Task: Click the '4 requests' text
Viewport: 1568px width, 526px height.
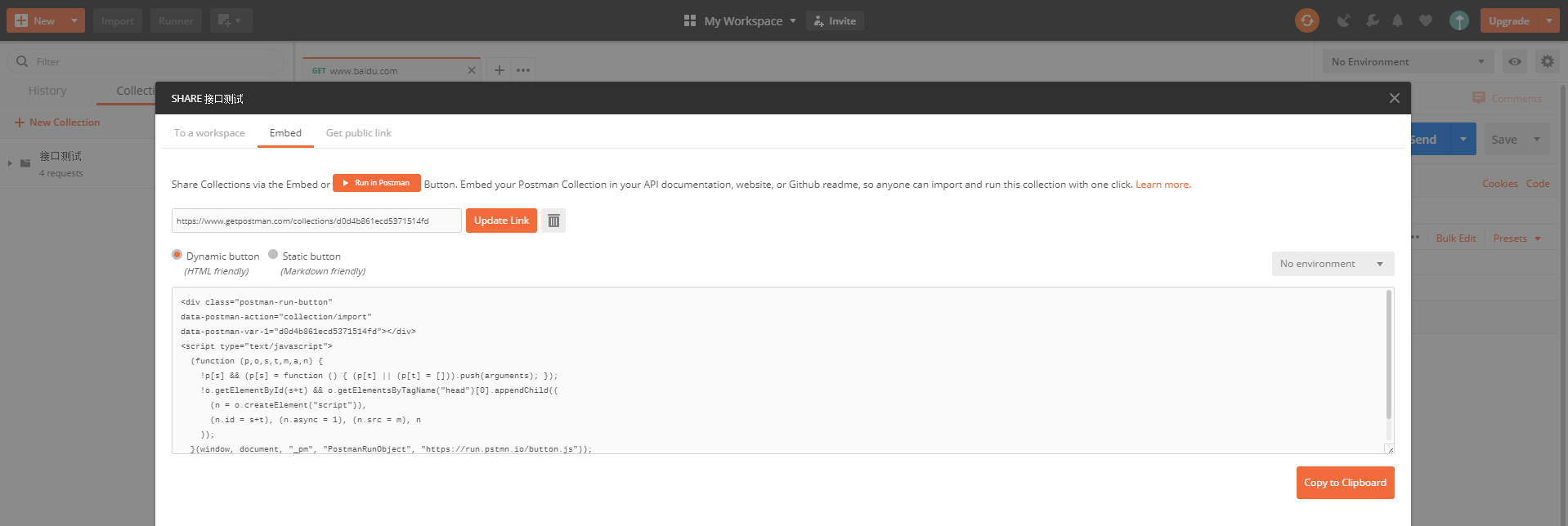Action: point(61,173)
